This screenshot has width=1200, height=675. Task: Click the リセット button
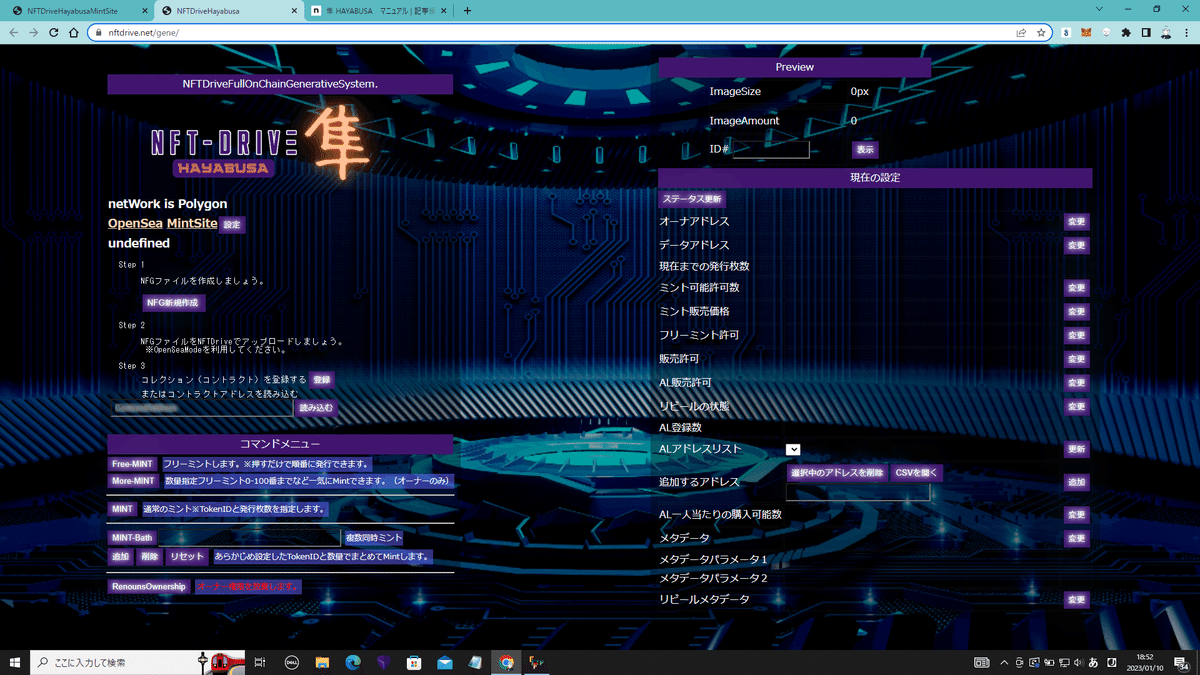[x=187, y=556]
